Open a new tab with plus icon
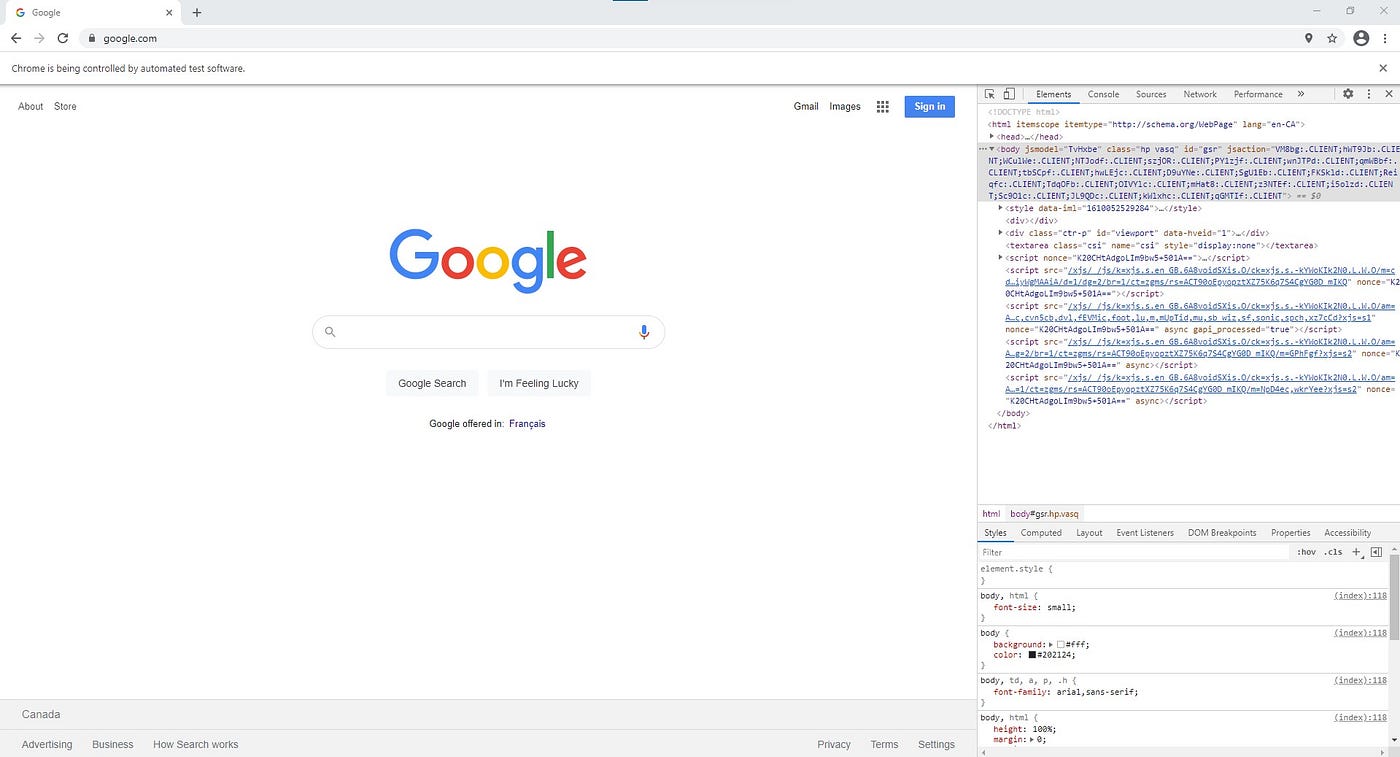 pos(197,13)
